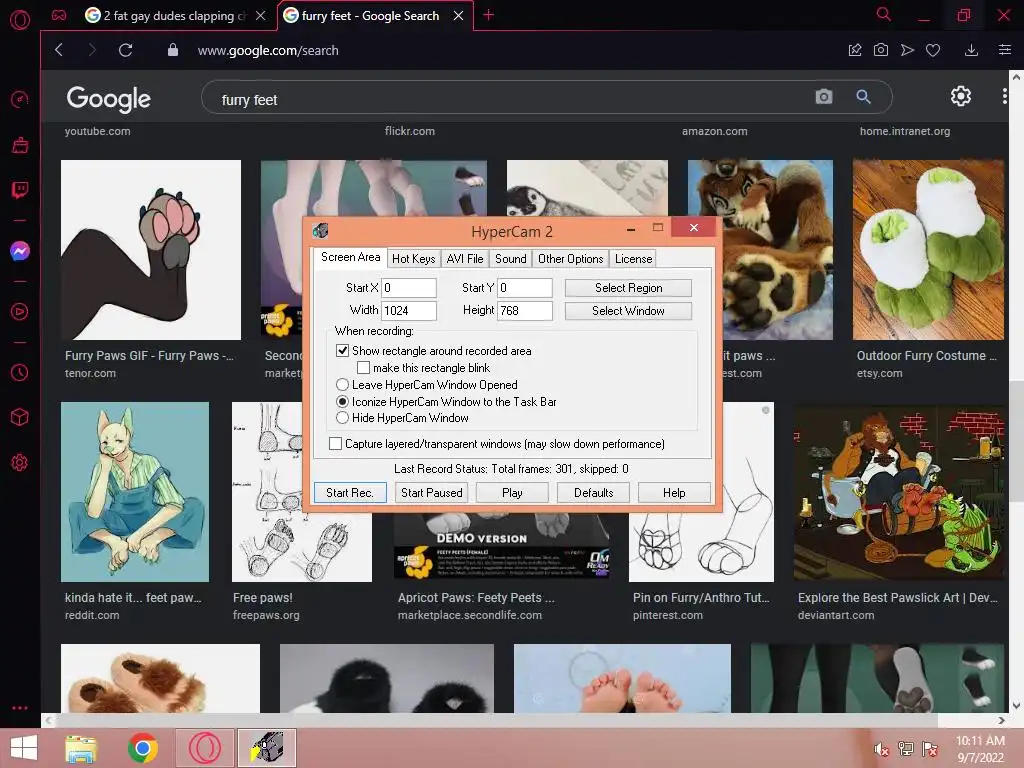Open Messenger in Opera sidebar
This screenshot has height=768, width=1024.
[x=20, y=251]
